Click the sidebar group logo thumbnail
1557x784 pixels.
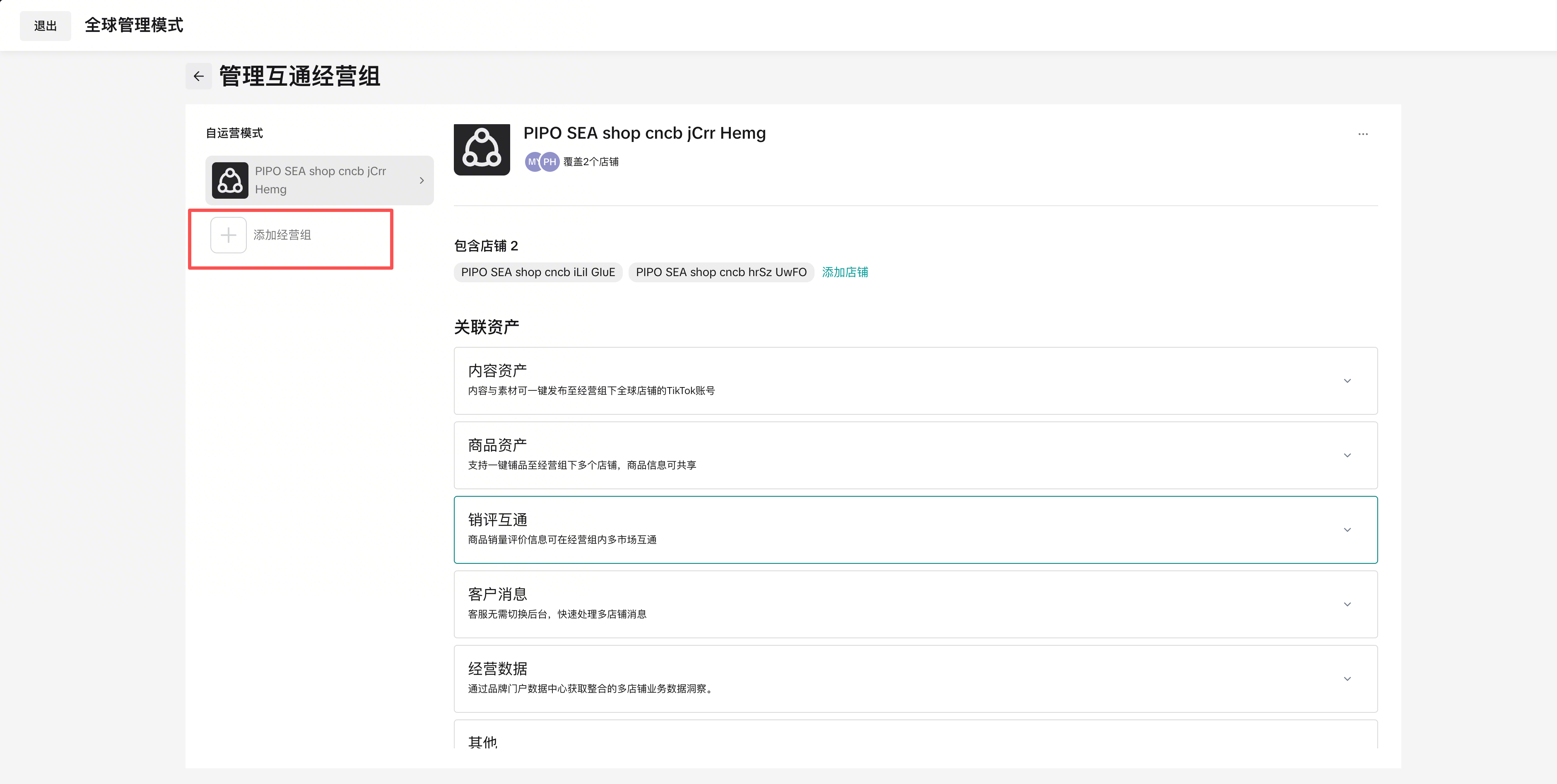pos(230,180)
